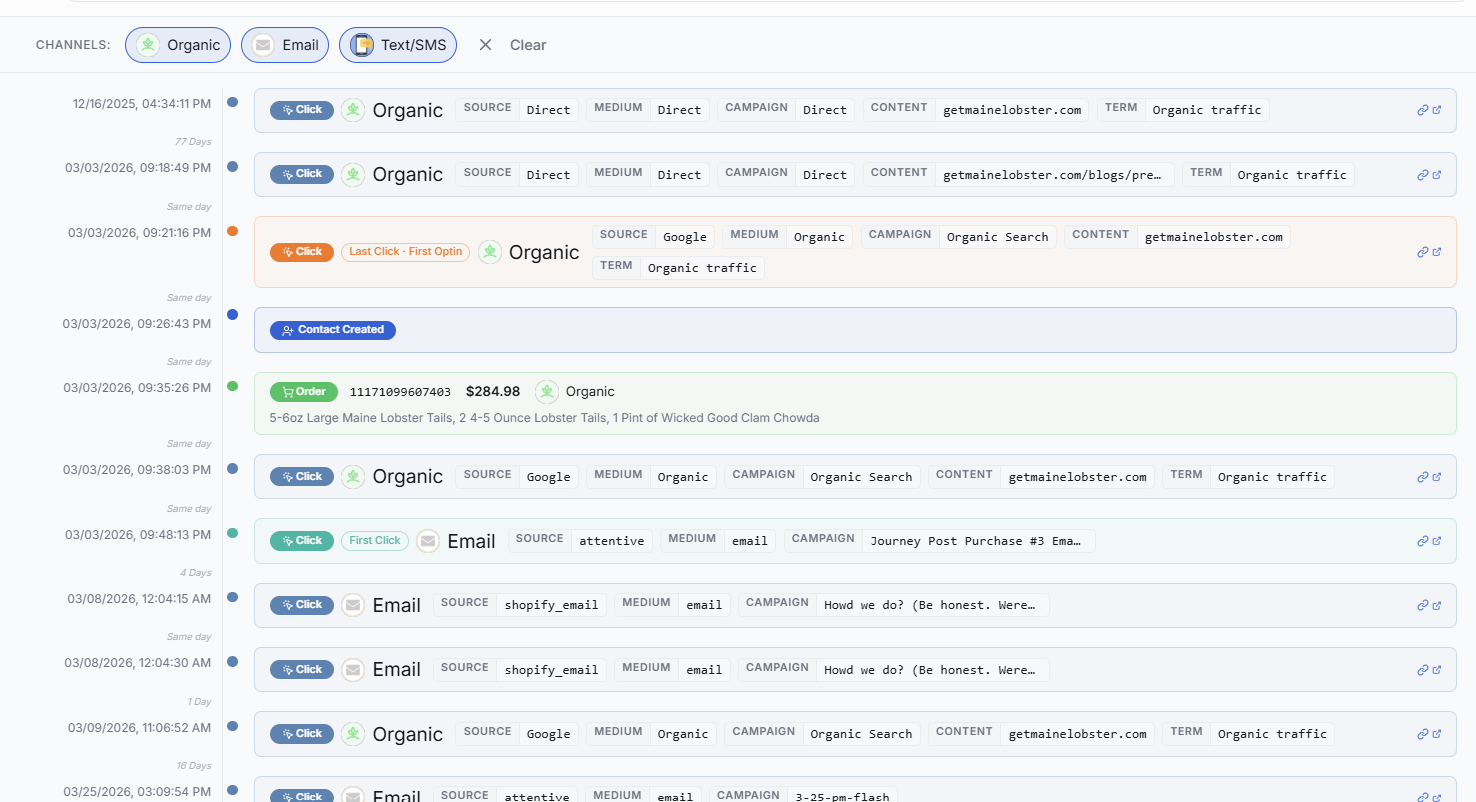The height and width of the screenshot is (802, 1476).
Task: Click campaign Howd we do? on 12:04:15 AM row
Action: coord(932,605)
